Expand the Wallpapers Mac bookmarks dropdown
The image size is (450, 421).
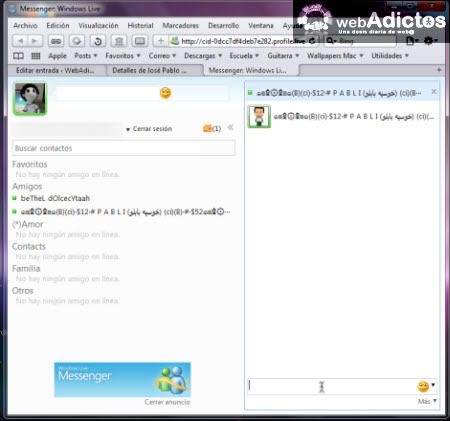click(335, 56)
